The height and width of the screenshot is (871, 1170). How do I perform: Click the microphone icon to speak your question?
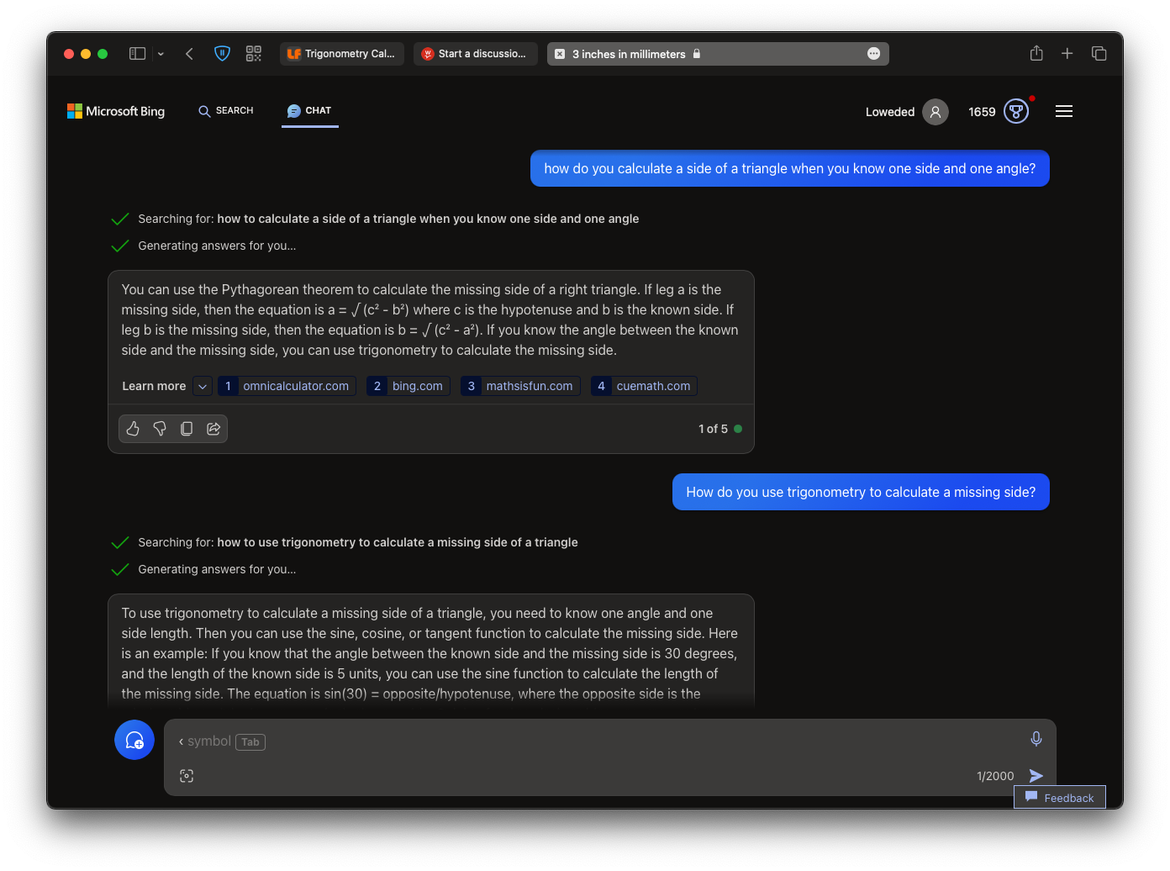pyautogui.click(x=1036, y=739)
